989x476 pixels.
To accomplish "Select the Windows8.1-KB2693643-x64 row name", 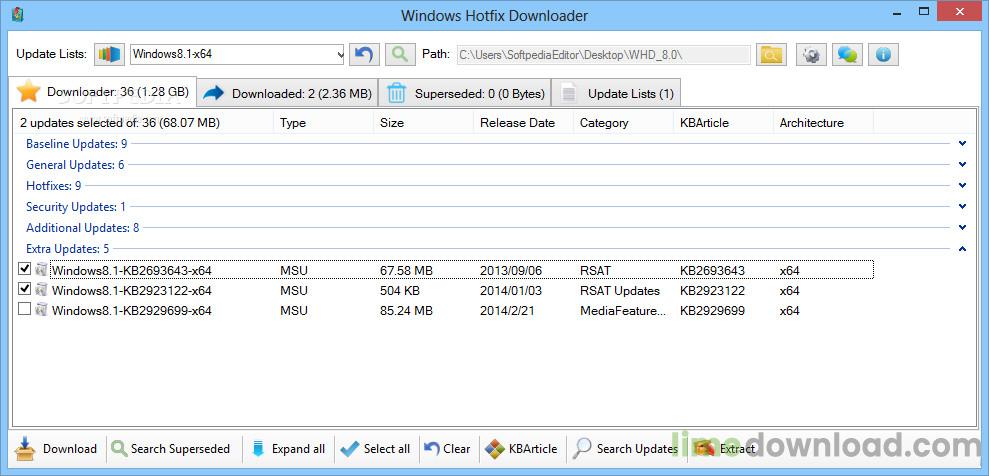I will coord(132,270).
